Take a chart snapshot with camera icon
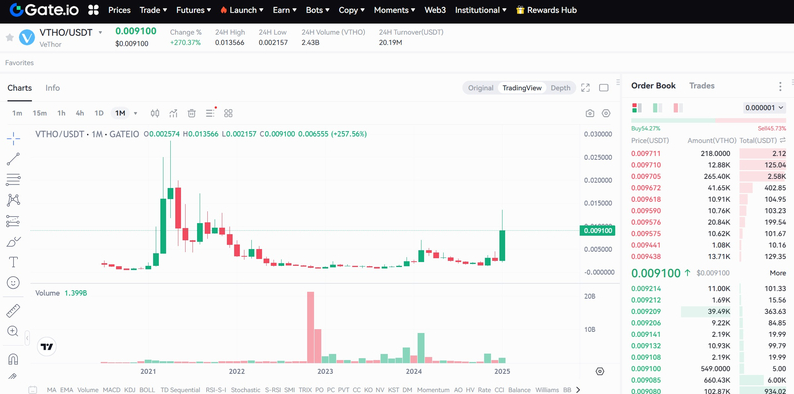The image size is (794, 394). click(589, 113)
